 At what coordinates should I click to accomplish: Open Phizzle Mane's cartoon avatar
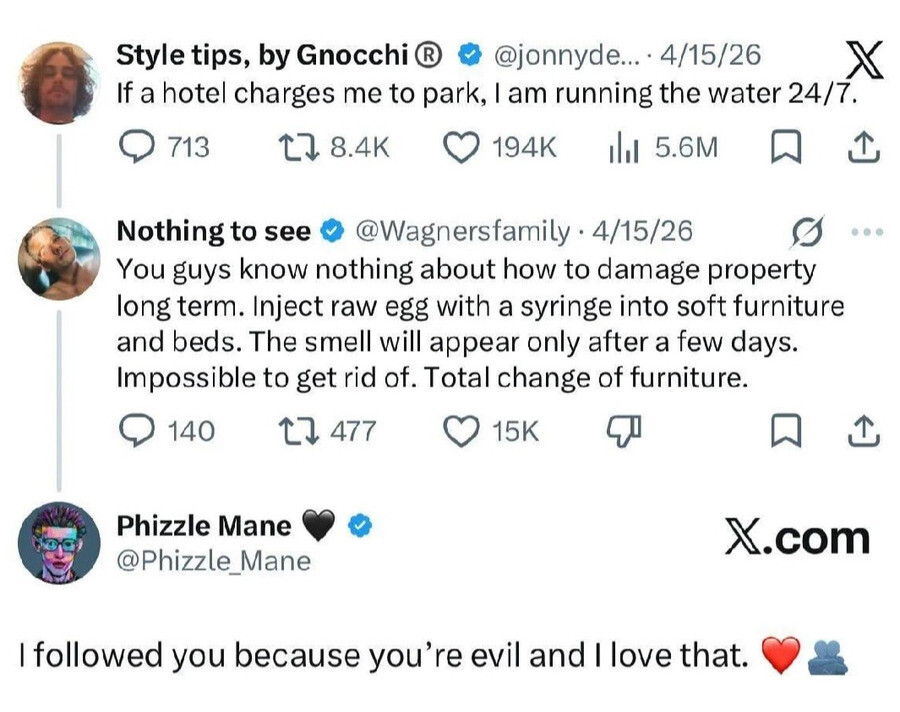[59, 543]
